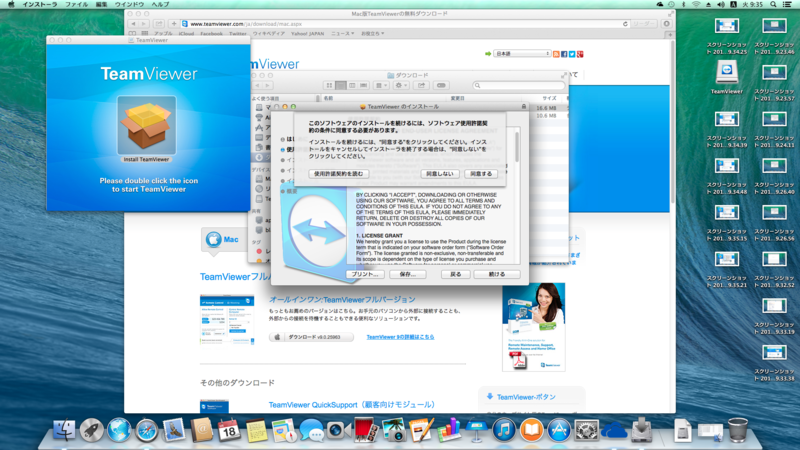Click 保存... button in installer
Image resolution: width=800 pixels, height=450 pixels.
[408, 274]
